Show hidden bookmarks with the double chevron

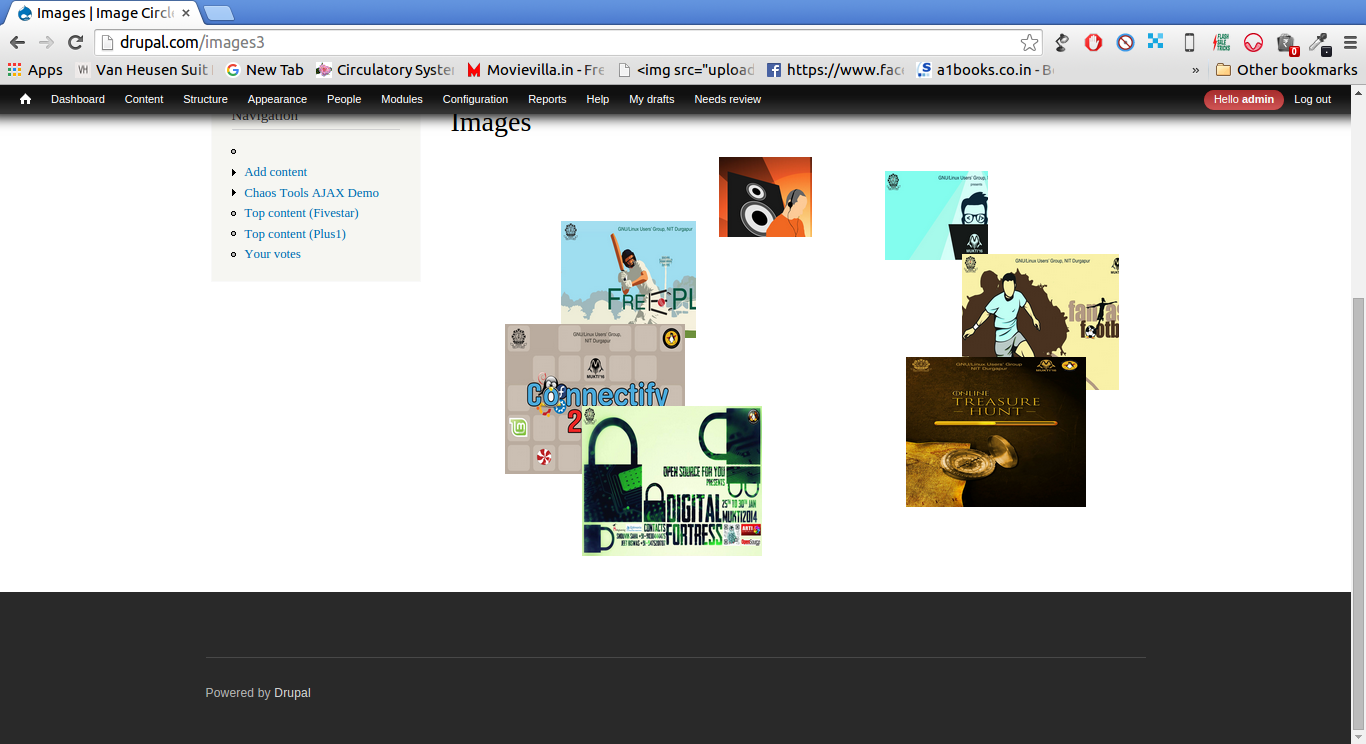point(1195,70)
